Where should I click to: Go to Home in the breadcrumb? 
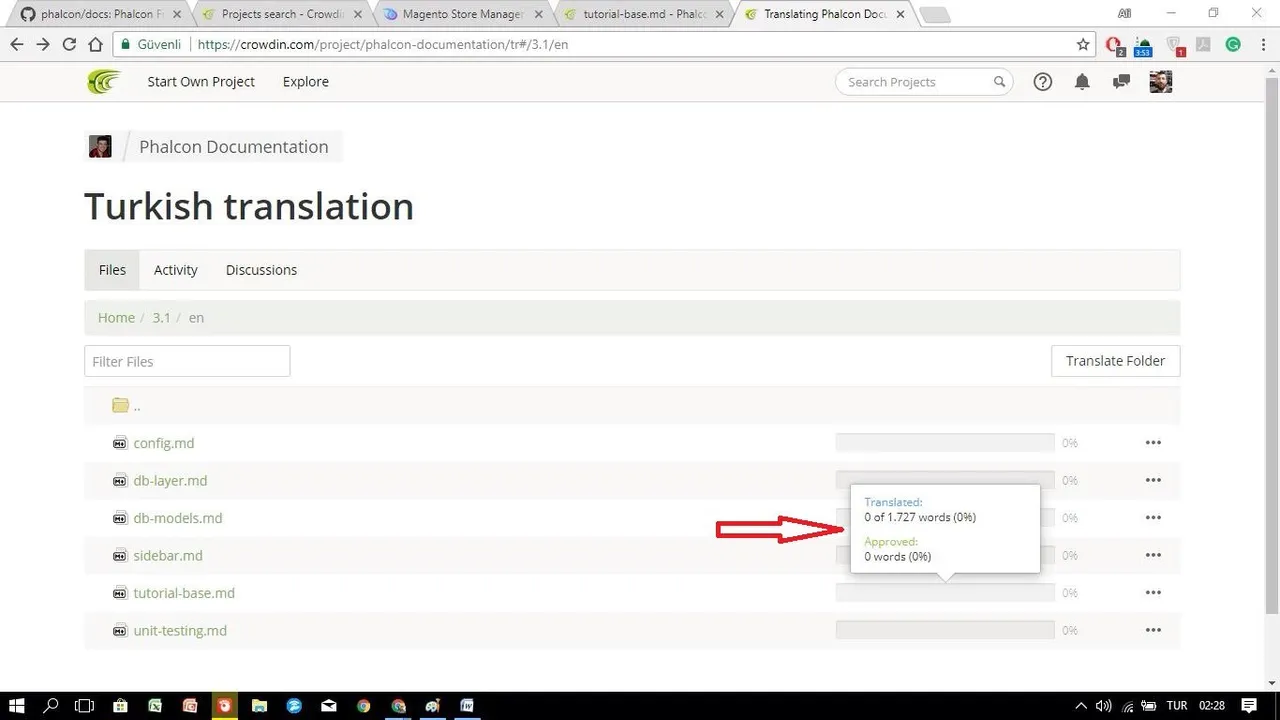point(116,318)
